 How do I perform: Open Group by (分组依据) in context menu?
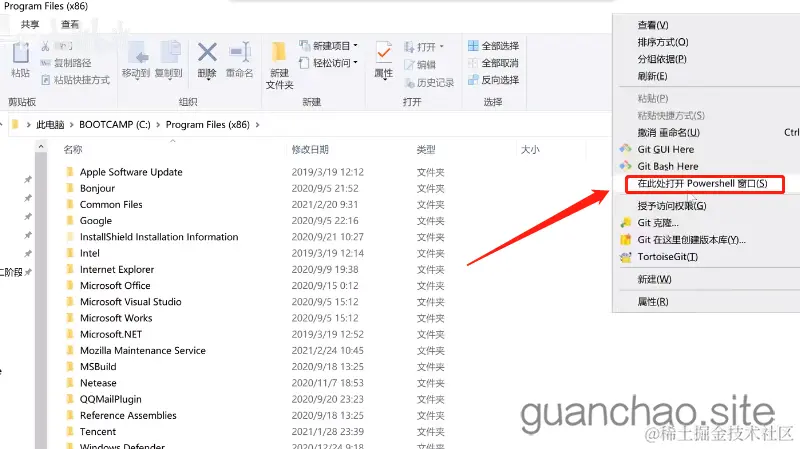(662, 59)
